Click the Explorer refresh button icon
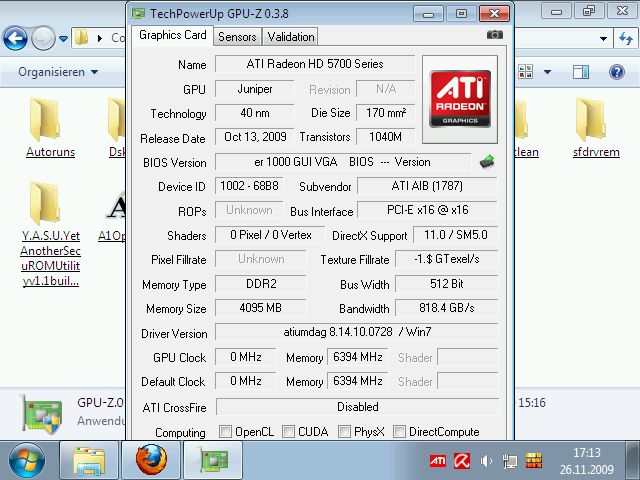Screen dimensions: 640x480 626,39
